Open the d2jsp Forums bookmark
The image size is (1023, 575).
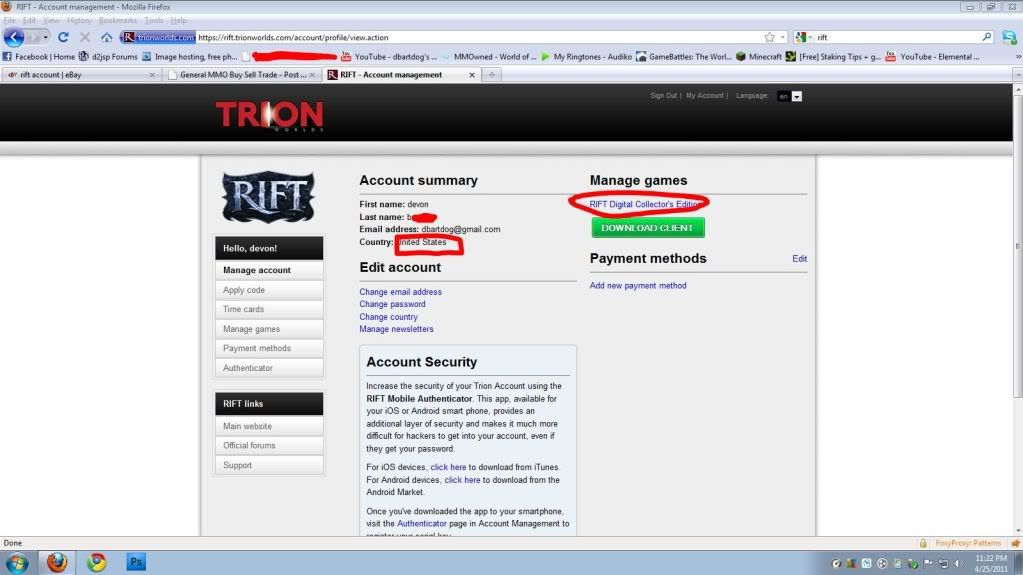108,57
